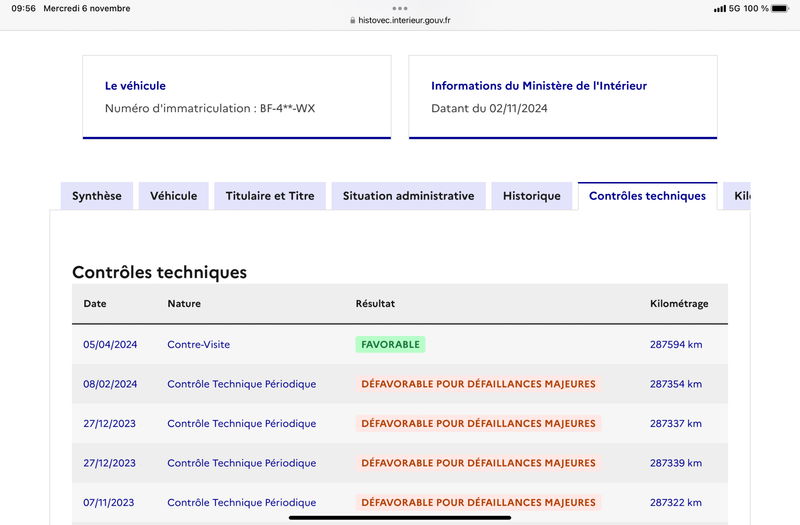Viewport: 800px width, 525px height.
Task: Click the 287337 km mileage cell
Action: pyautogui.click(x=676, y=423)
